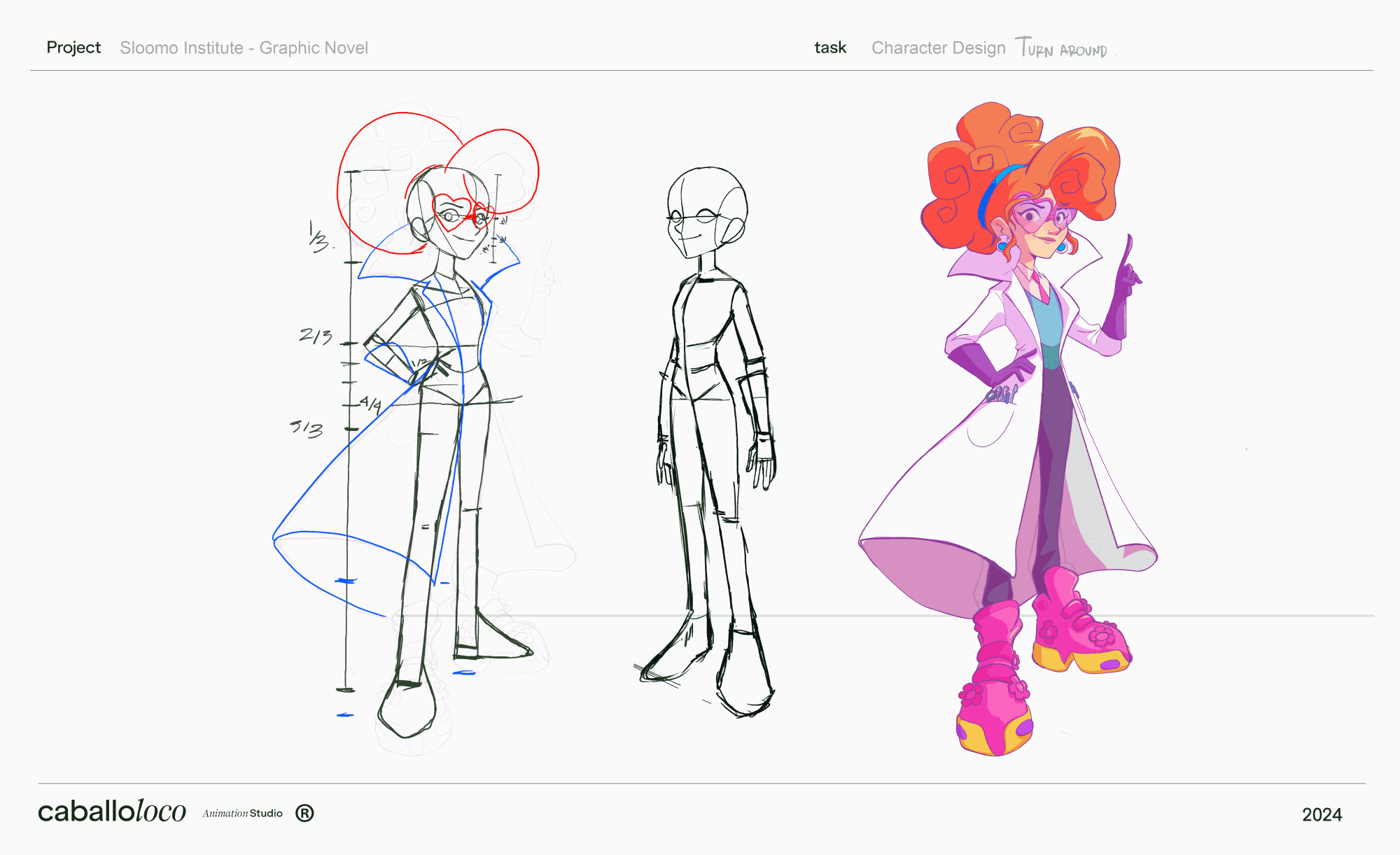Select the colored final character illustration

tap(1008, 428)
